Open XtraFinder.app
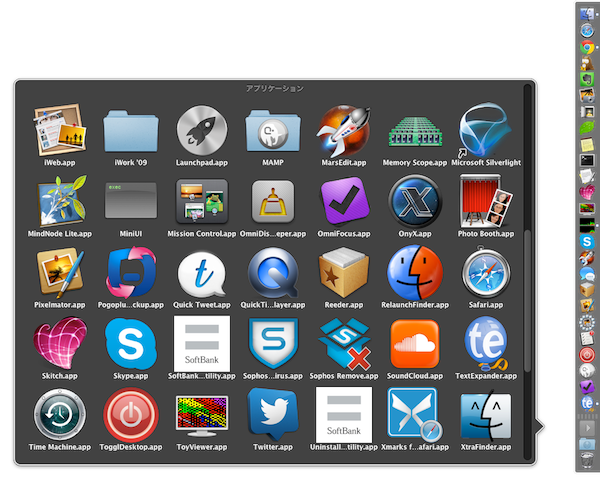 pos(486,416)
